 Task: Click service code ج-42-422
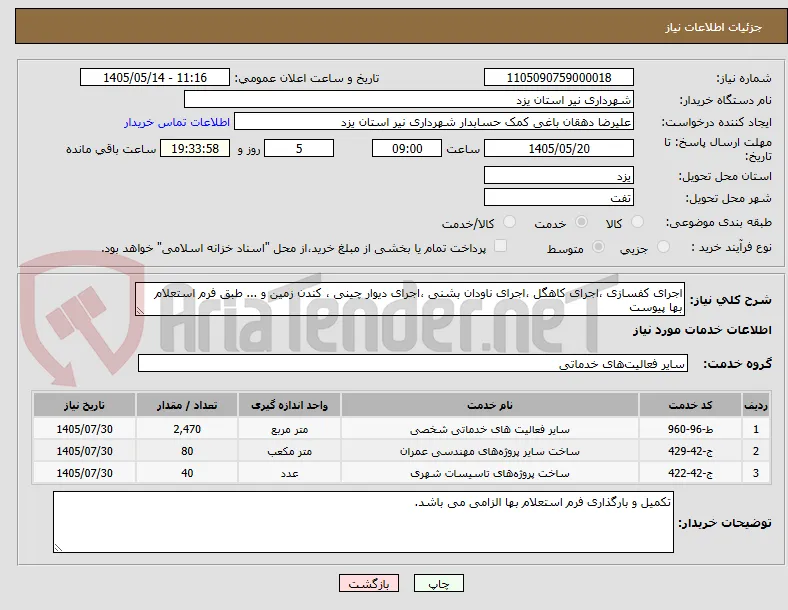(x=691, y=473)
